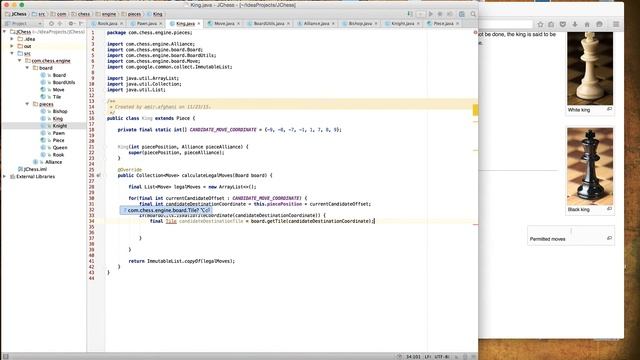Switch to the BoardUtils.java tab
The image size is (640, 360).
[x=268, y=24]
